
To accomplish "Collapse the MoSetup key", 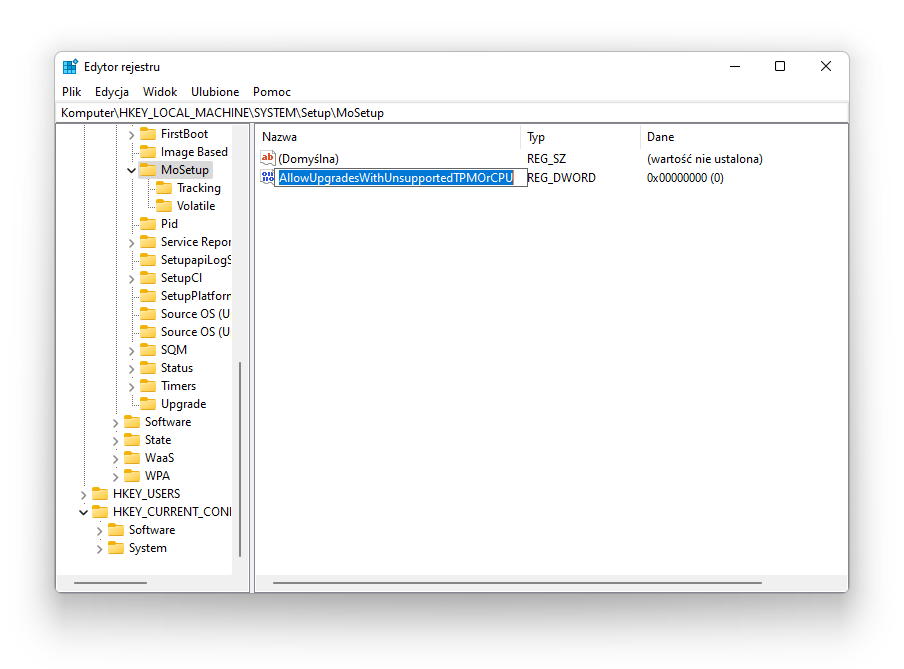I will tap(131, 171).
